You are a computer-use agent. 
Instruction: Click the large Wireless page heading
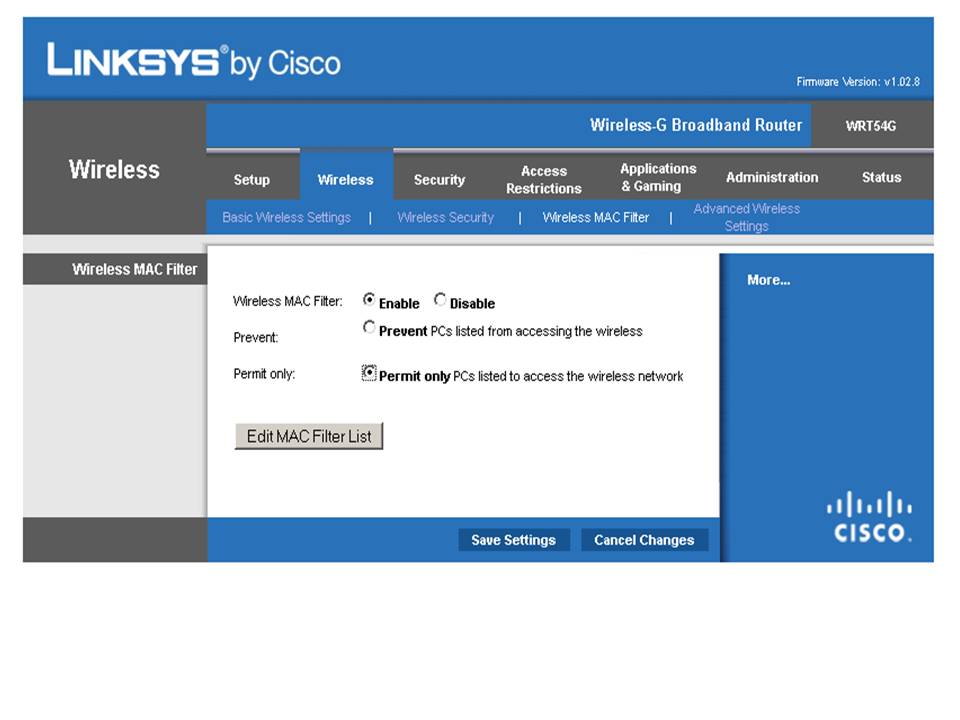pos(114,170)
